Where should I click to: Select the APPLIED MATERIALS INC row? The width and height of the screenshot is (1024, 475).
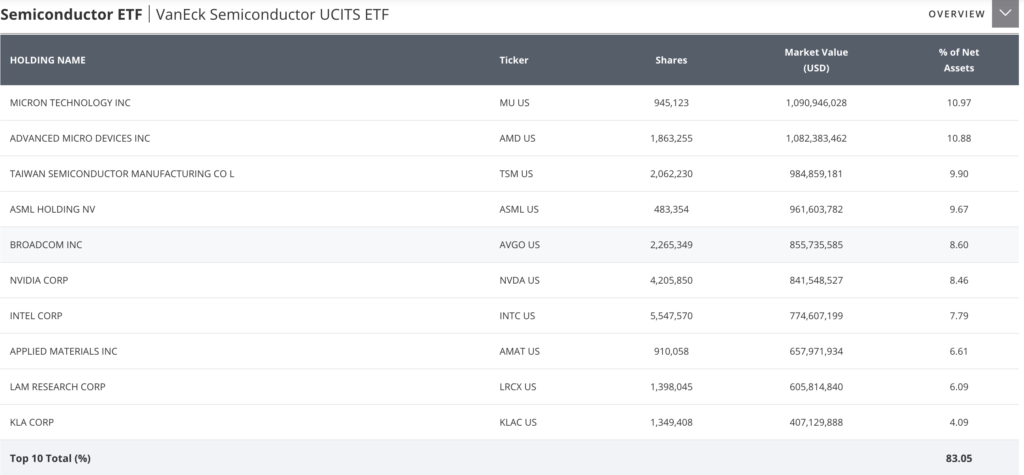509,351
